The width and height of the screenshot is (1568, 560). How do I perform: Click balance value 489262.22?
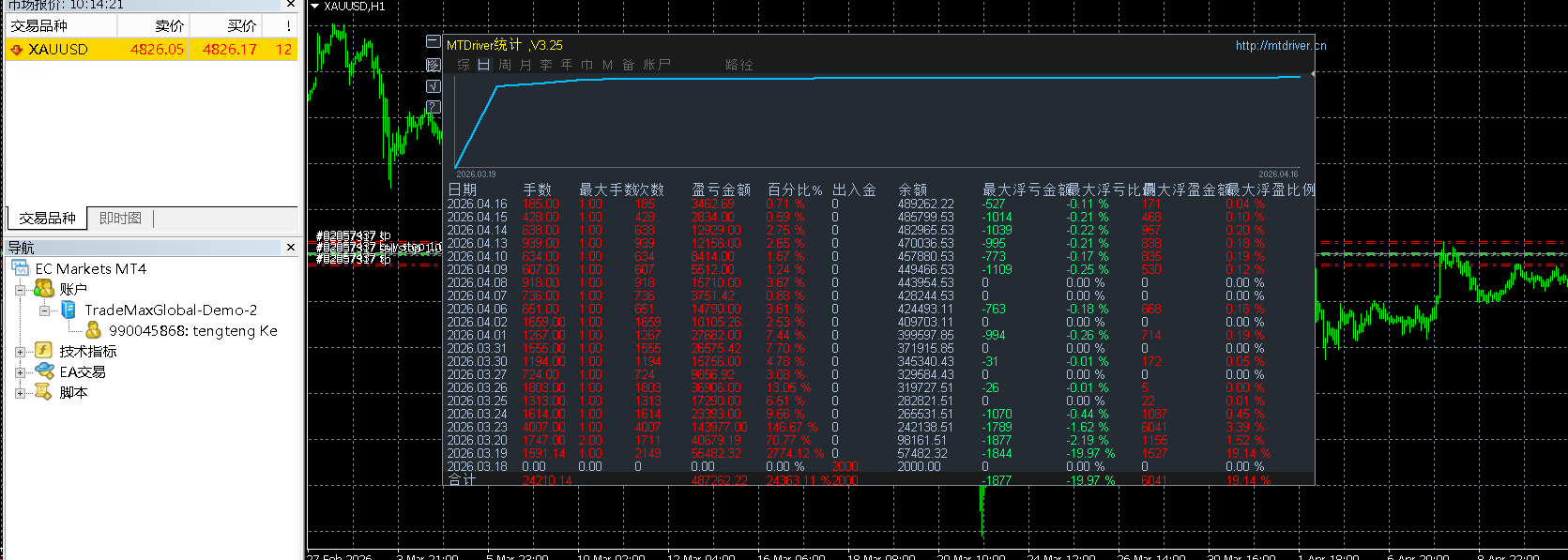(926, 204)
